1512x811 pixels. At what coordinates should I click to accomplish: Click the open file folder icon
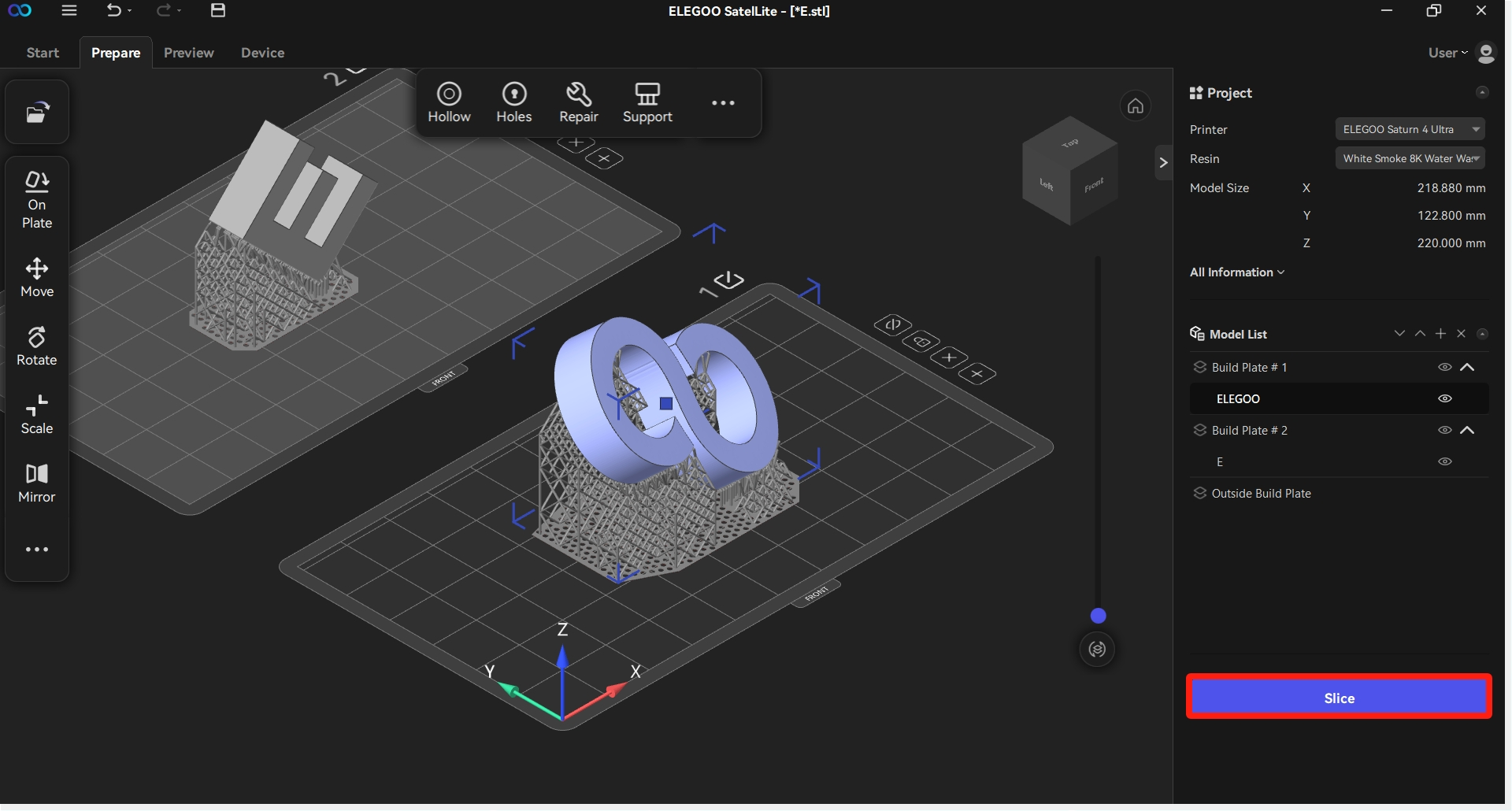tap(37, 113)
